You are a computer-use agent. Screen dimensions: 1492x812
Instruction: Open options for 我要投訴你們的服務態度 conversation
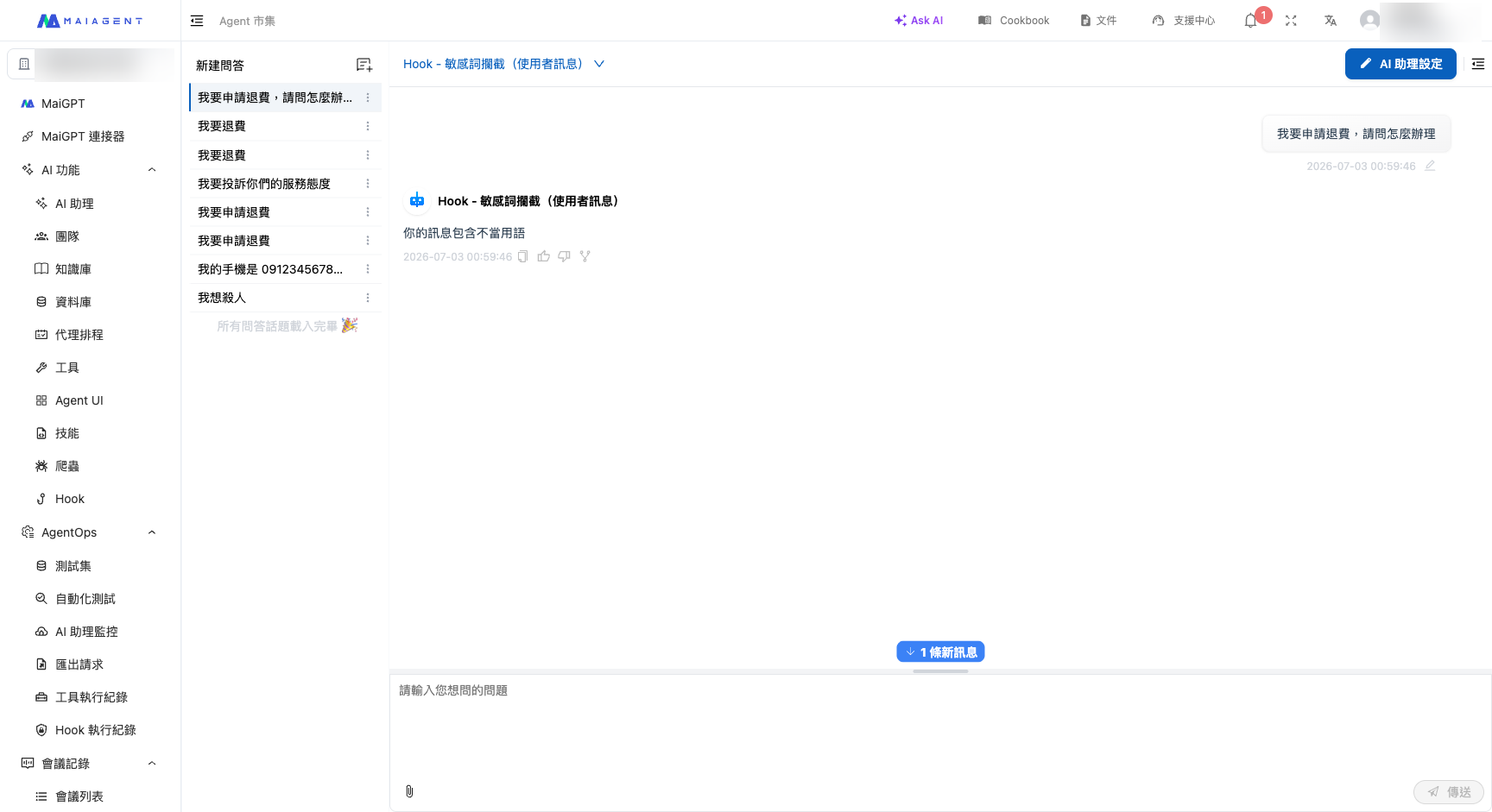(x=368, y=184)
